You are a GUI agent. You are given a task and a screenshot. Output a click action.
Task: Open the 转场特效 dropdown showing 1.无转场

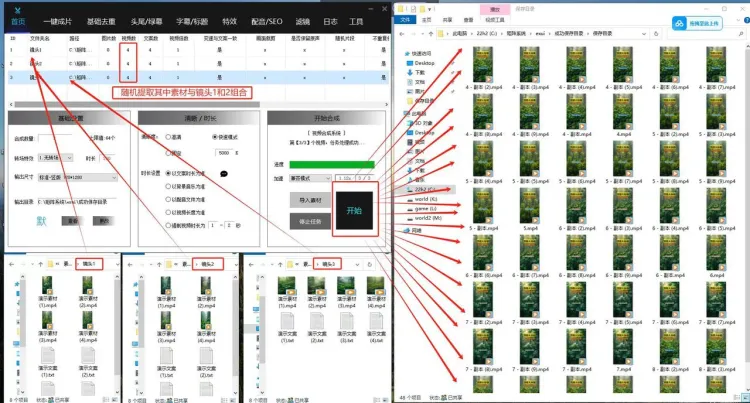click(55, 158)
